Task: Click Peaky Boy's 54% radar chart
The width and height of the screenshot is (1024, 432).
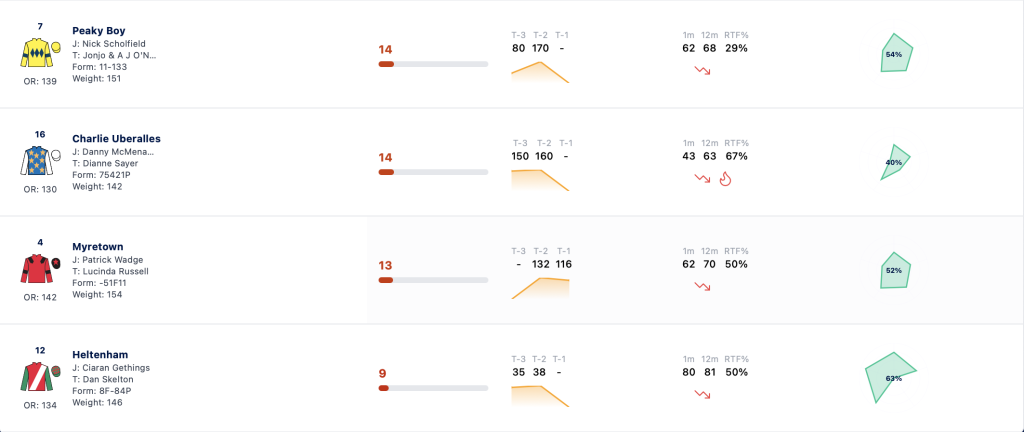Action: 896,54
